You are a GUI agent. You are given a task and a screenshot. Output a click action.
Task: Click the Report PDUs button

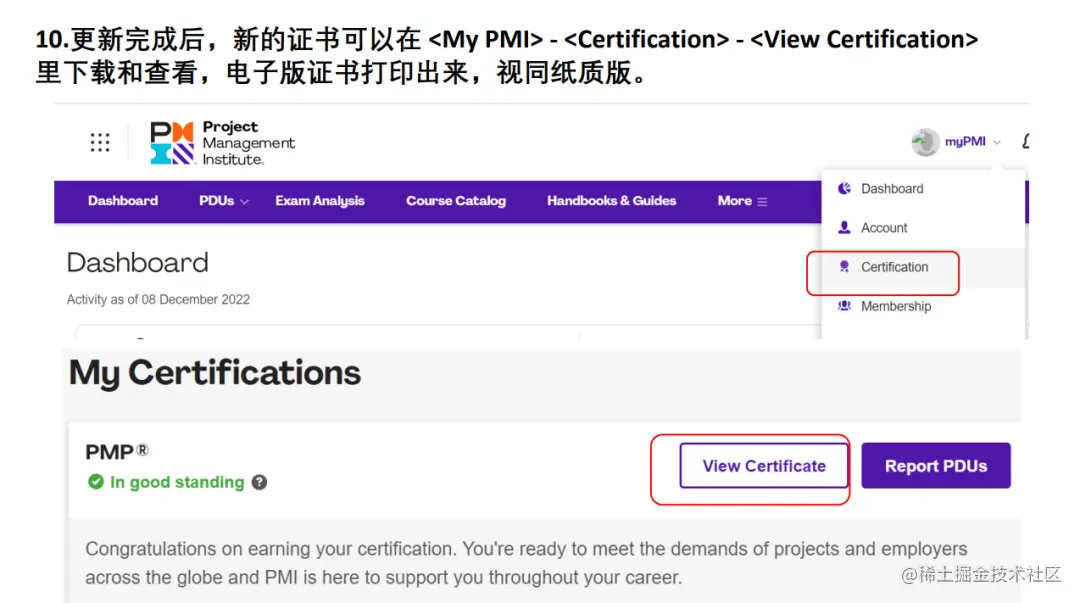coord(936,466)
